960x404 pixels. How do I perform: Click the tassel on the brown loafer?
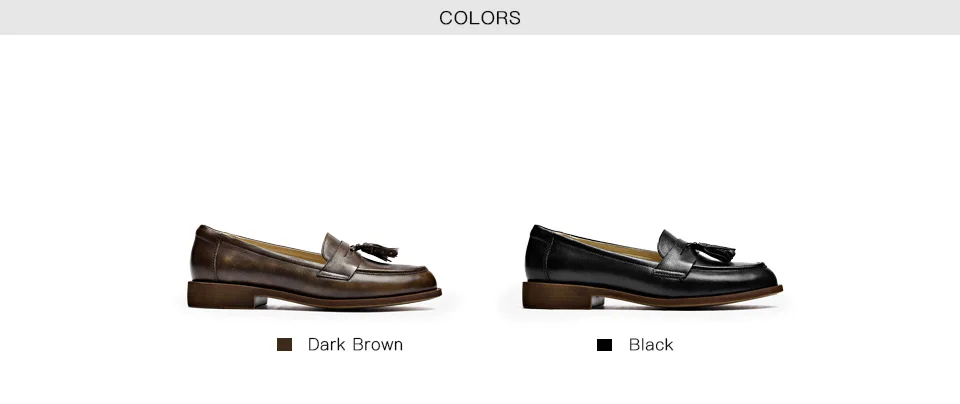(x=375, y=251)
